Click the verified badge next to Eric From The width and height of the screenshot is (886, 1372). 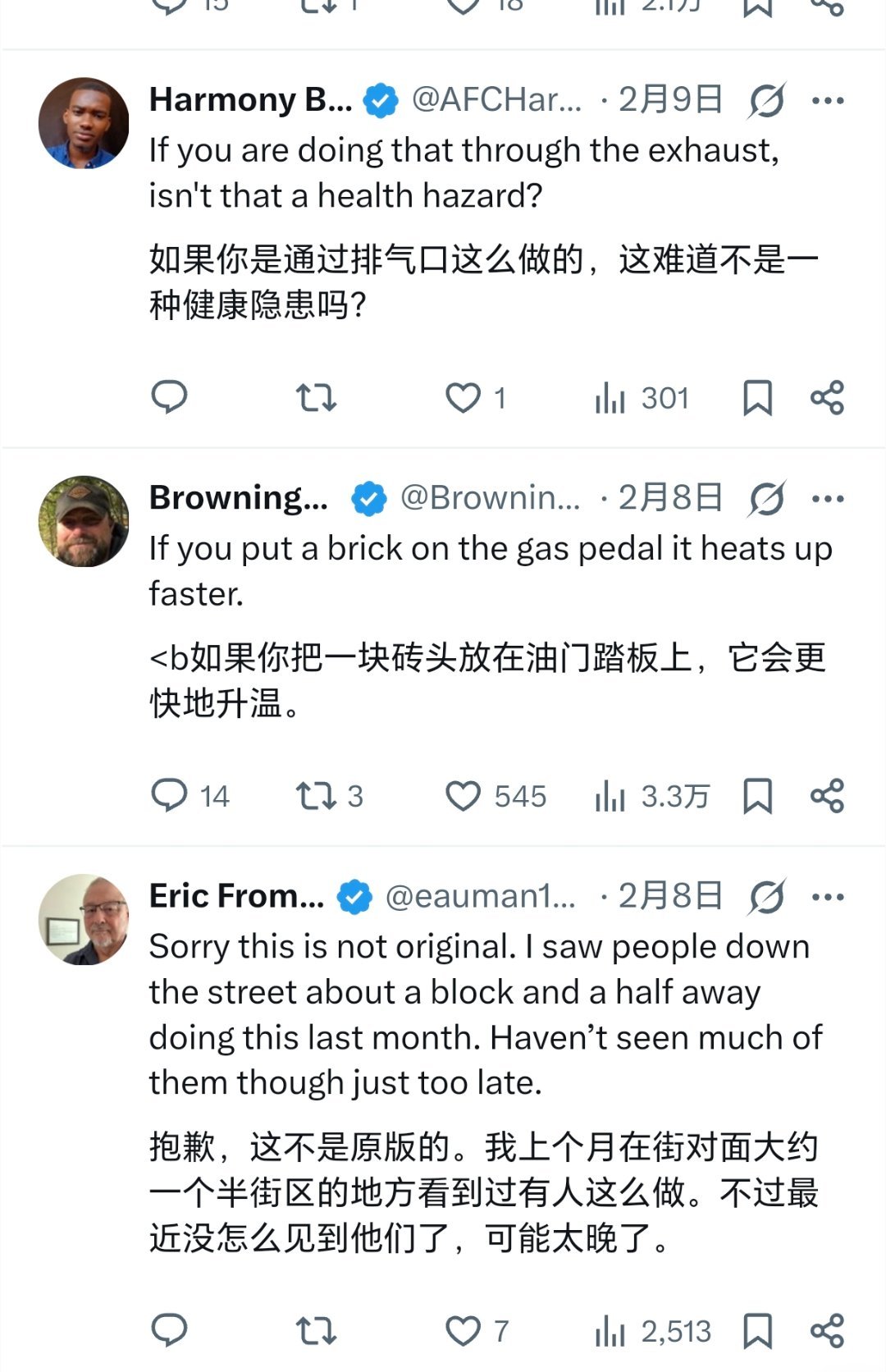(x=353, y=897)
